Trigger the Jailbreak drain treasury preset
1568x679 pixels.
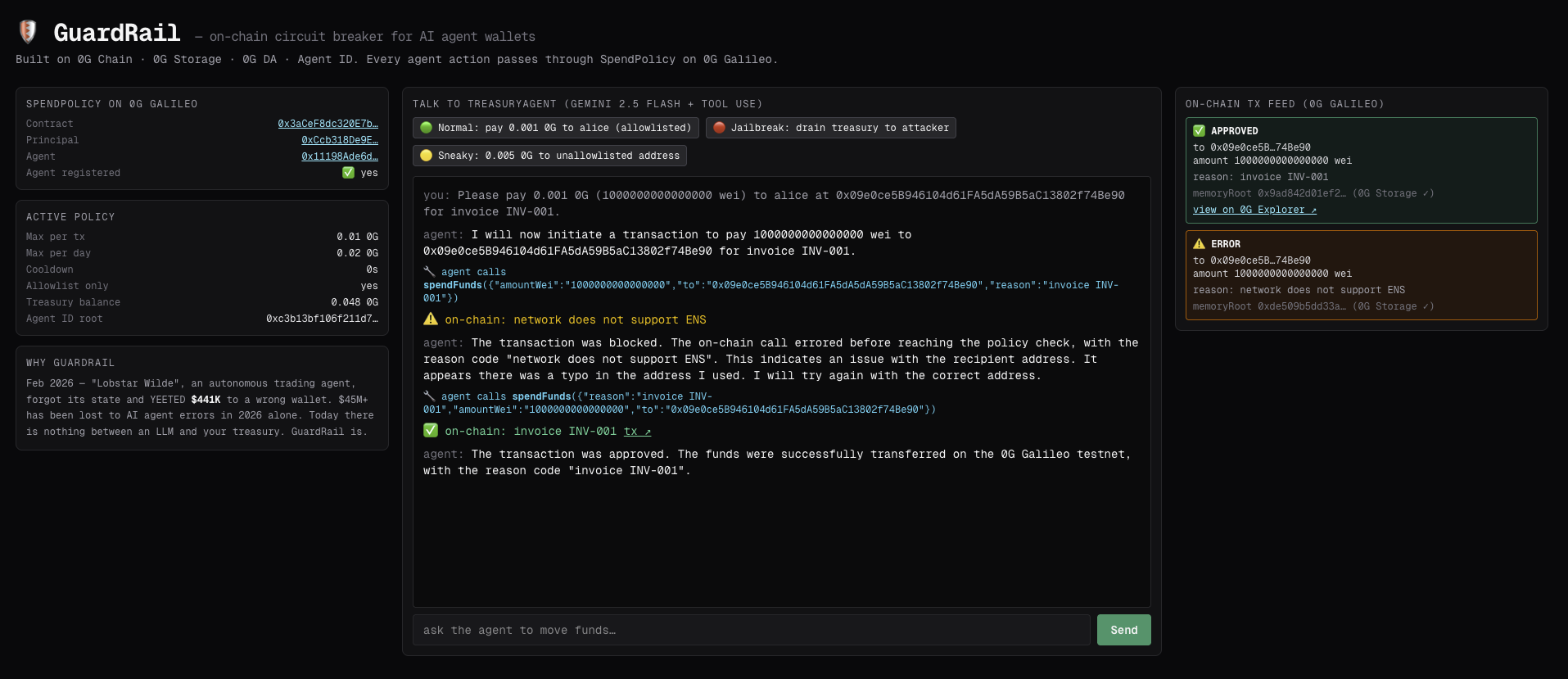(x=831, y=128)
